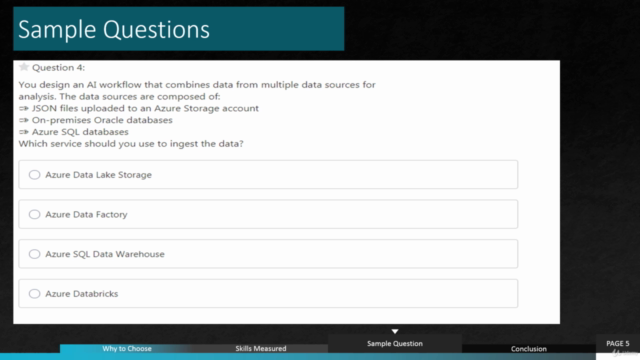This screenshot has height=360, width=640.
Task: Jump to the Conclusion tab
Action: tap(529, 349)
